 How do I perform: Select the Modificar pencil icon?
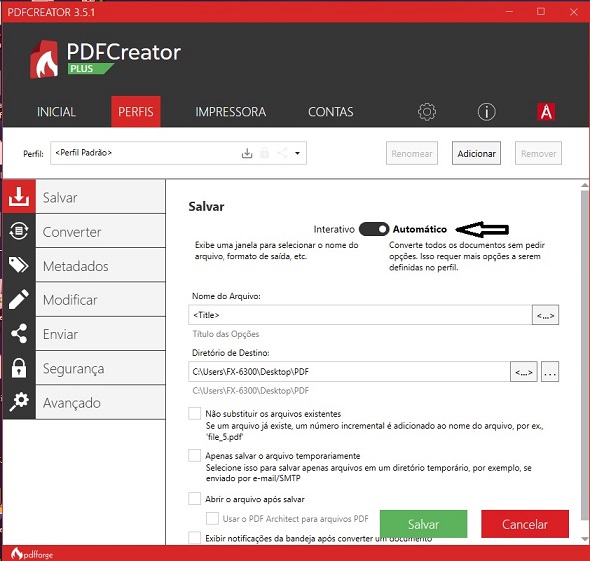(19, 300)
